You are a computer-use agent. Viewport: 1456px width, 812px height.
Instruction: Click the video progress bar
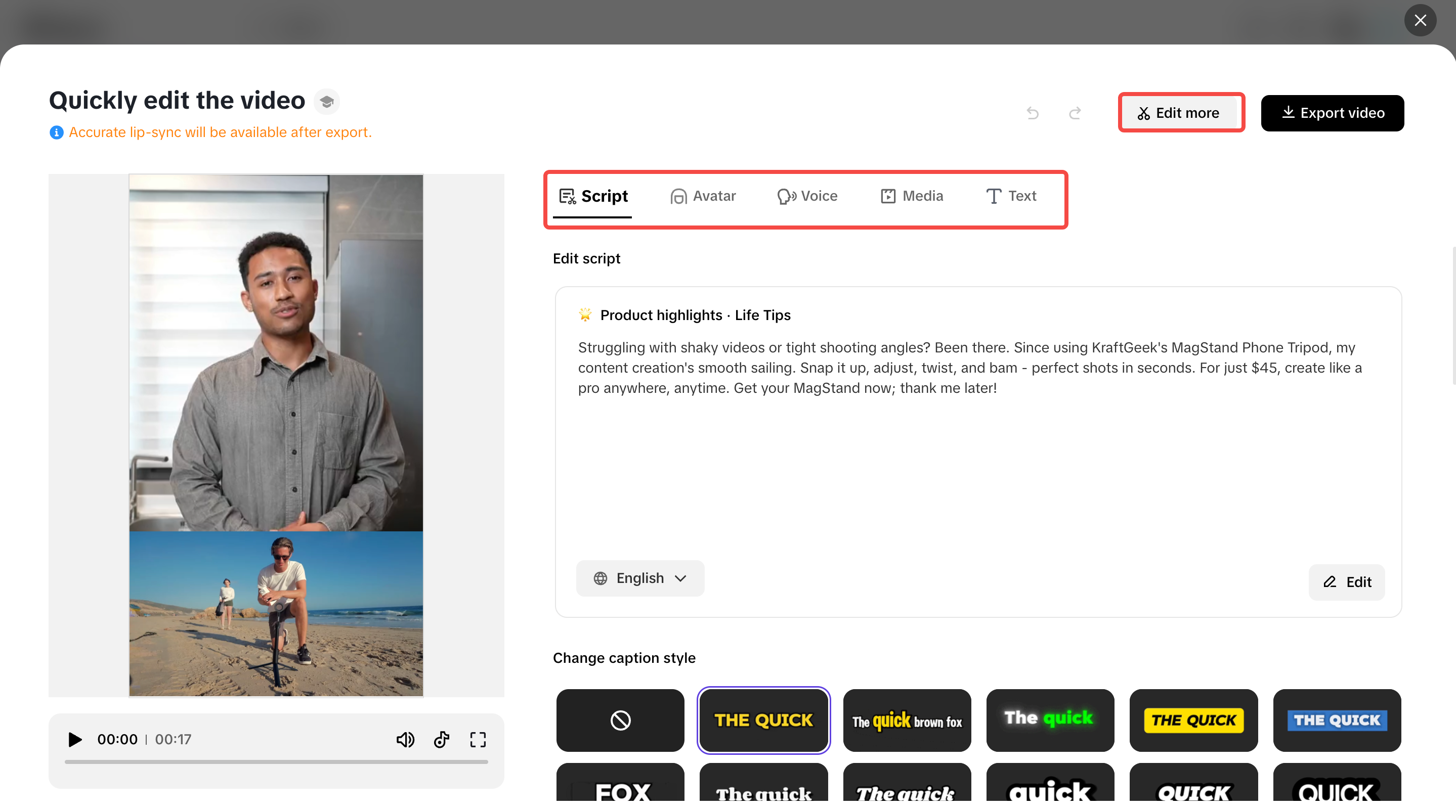point(276,762)
